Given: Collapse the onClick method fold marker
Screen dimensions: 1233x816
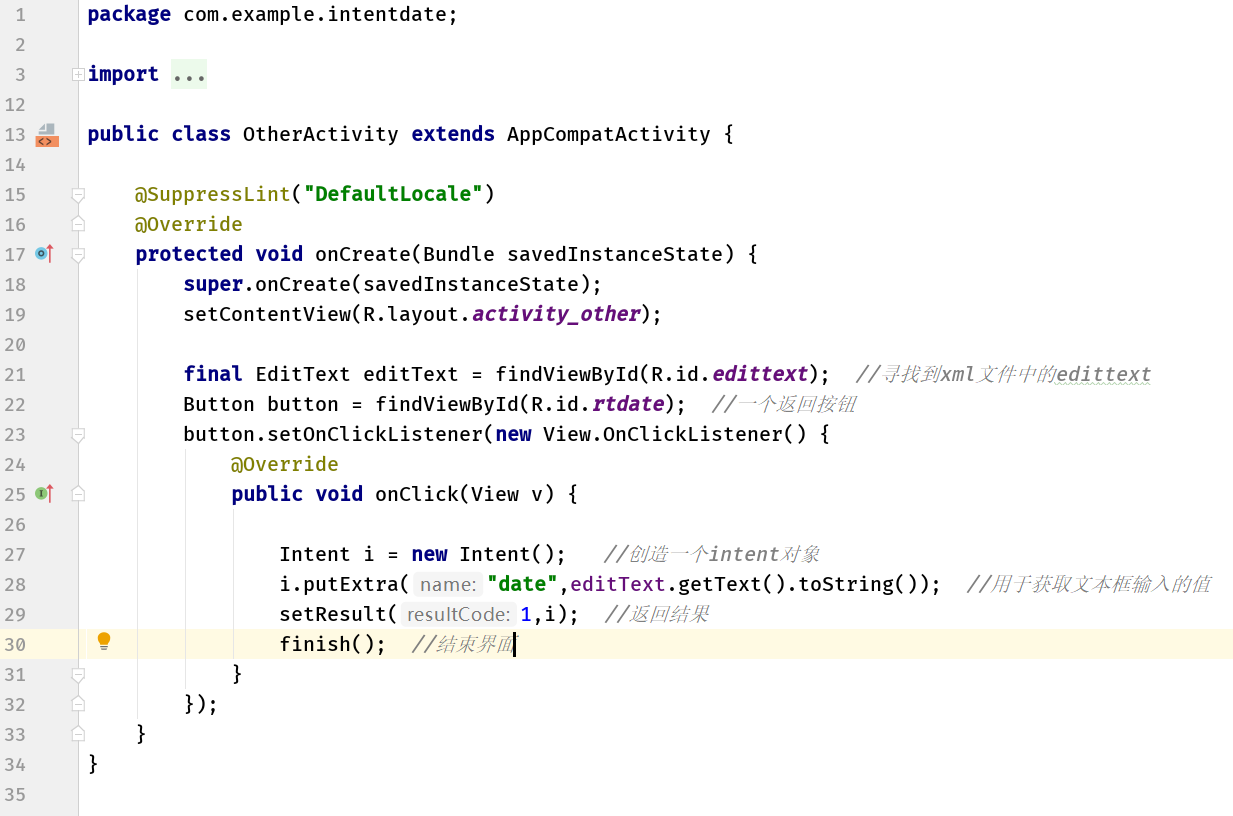Looking at the screenshot, I should (x=78, y=494).
